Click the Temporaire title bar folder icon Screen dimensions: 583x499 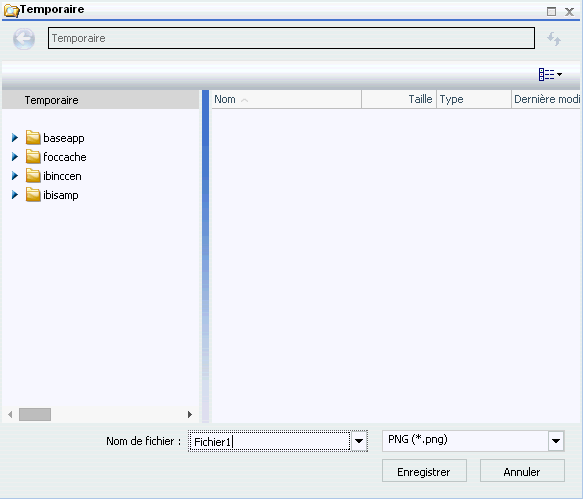11,10
